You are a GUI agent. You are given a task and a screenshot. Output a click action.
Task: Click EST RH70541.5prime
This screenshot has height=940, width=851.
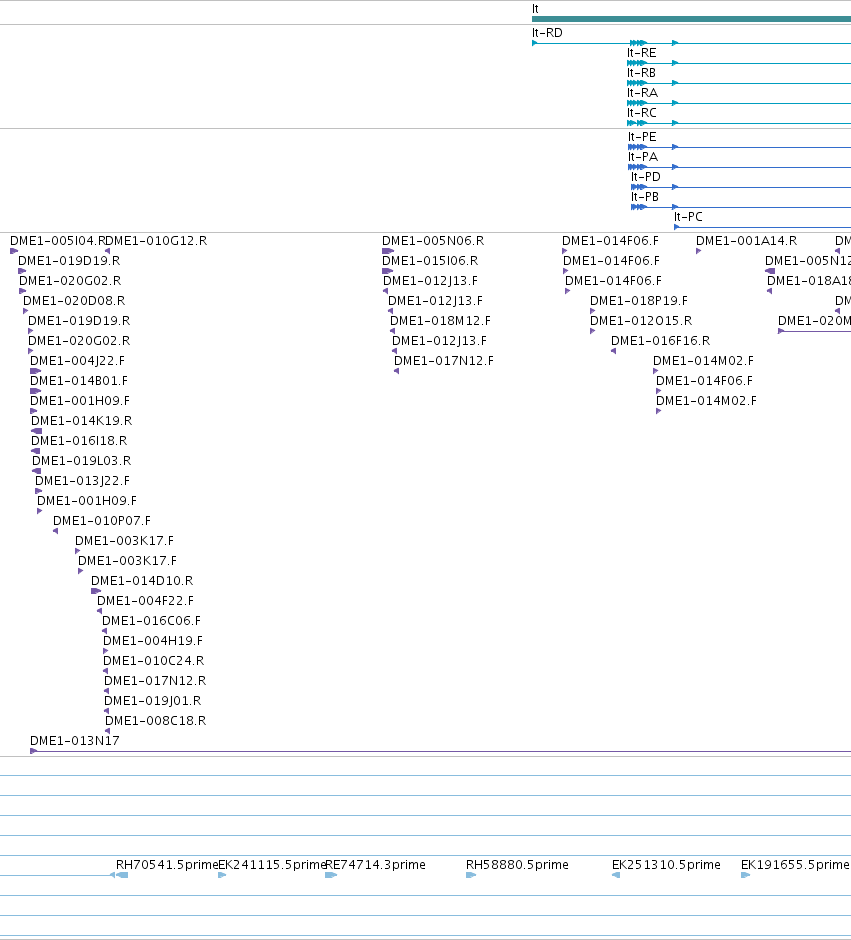point(167,864)
